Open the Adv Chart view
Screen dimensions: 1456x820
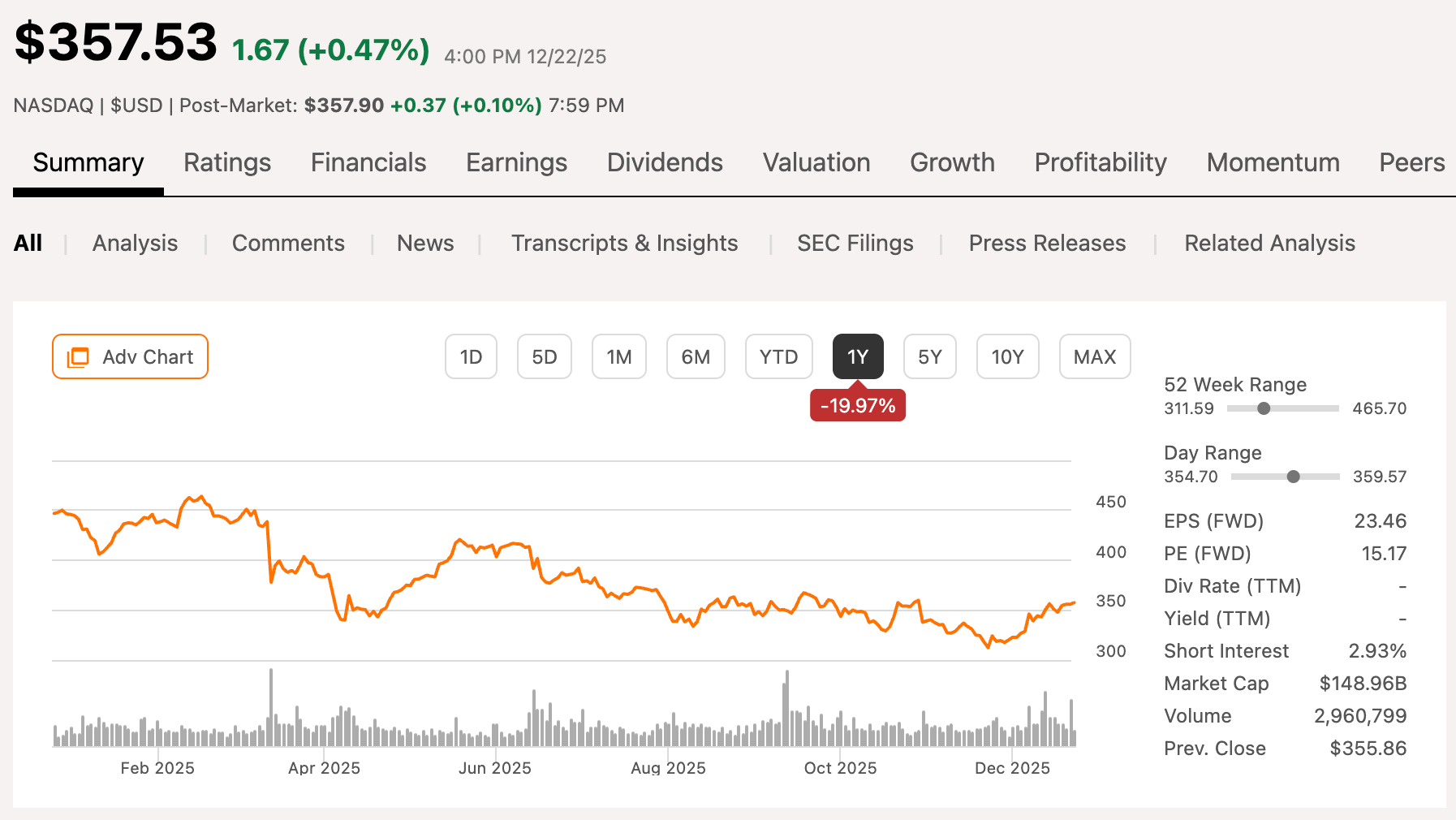click(x=129, y=356)
